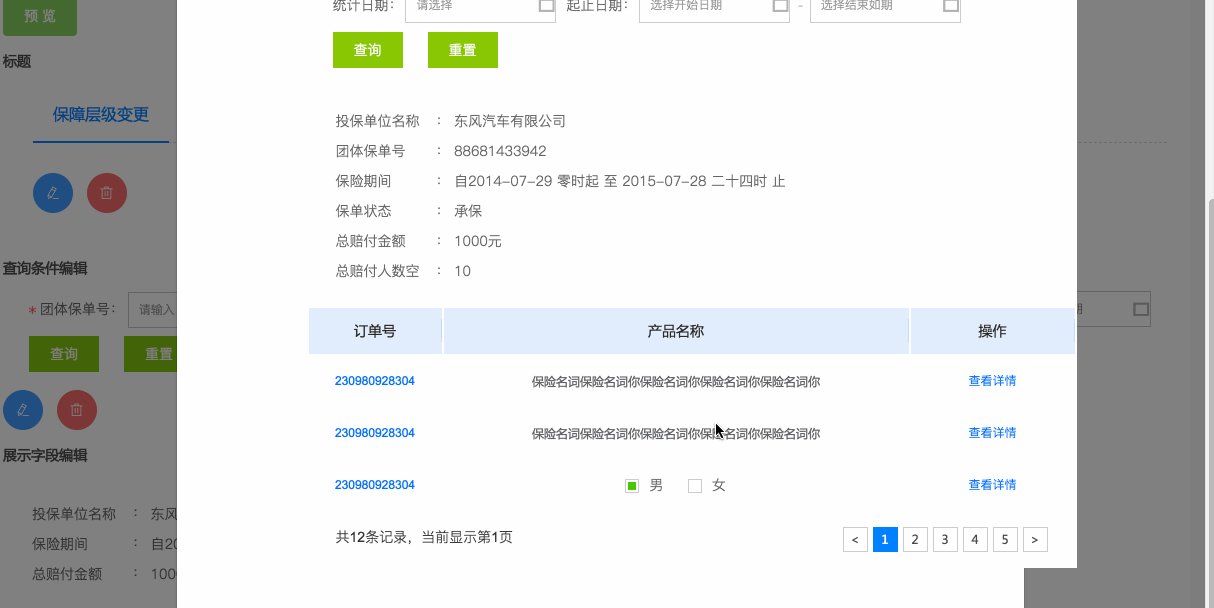Select page 2 in pagination

tap(915, 540)
